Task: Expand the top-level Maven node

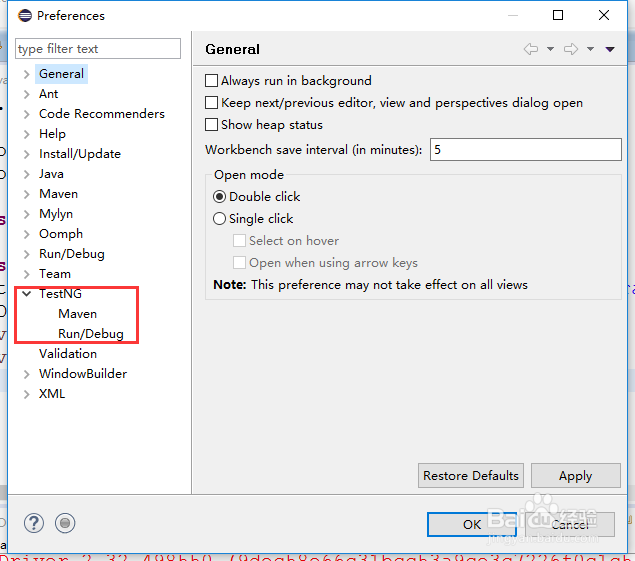Action: pos(27,194)
